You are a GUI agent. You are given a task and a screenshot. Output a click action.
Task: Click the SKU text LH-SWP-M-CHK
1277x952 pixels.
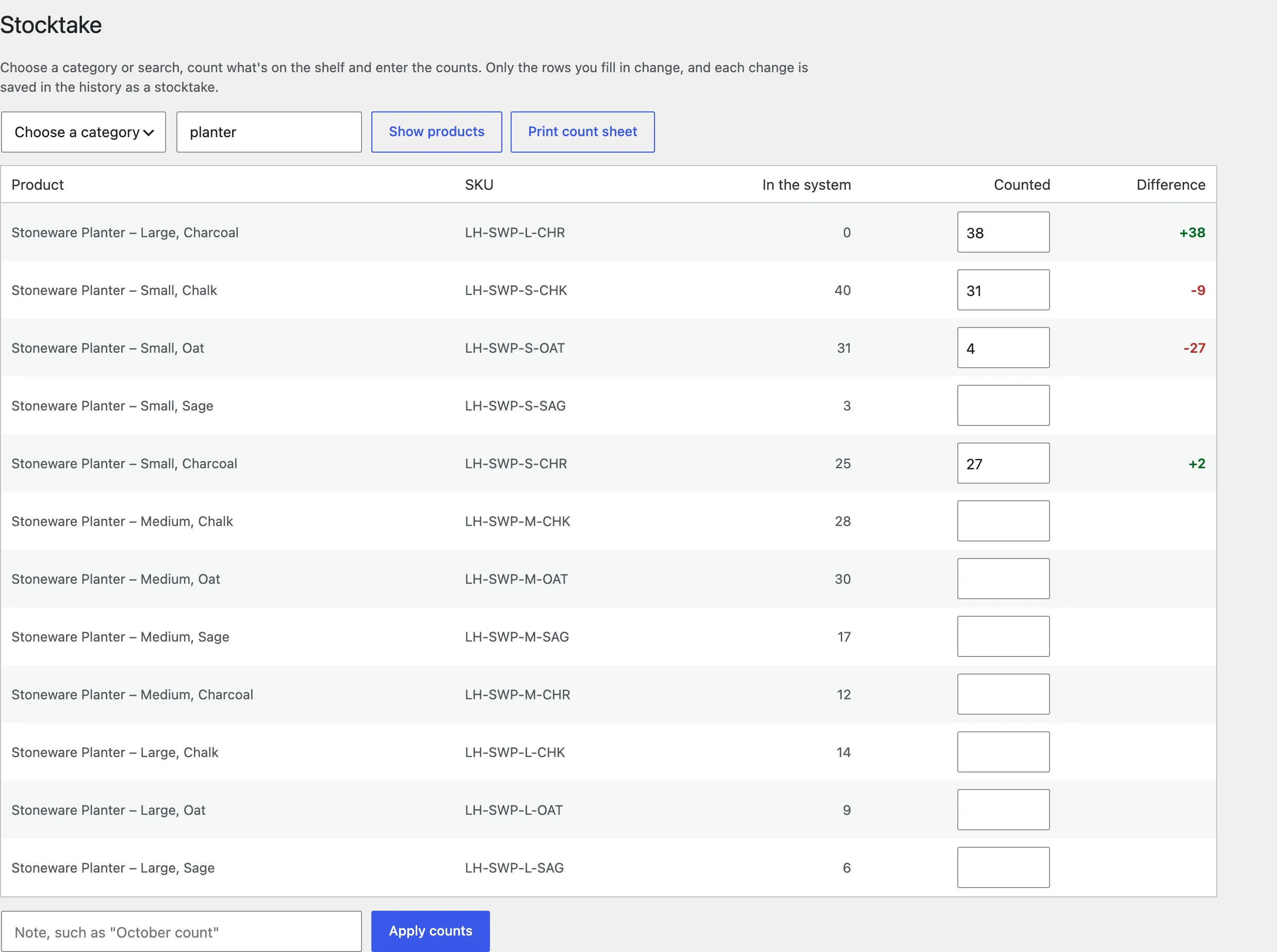pos(517,521)
